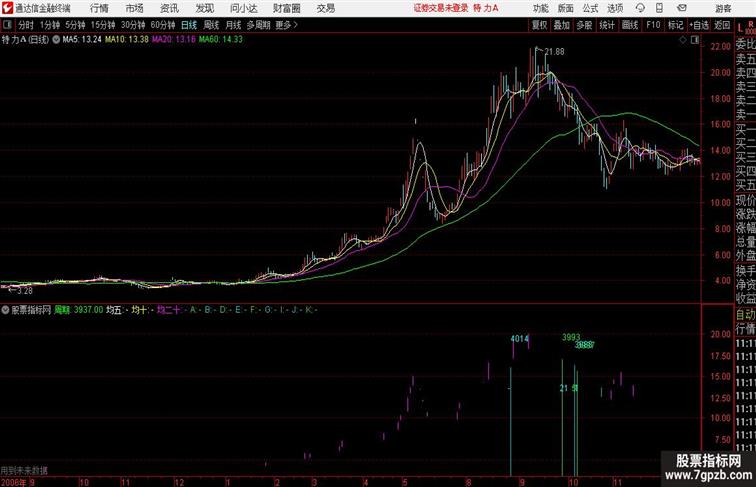Viewport: 756px width, 487px height.
Task: Open the 版面 menu
Action: coord(566,8)
